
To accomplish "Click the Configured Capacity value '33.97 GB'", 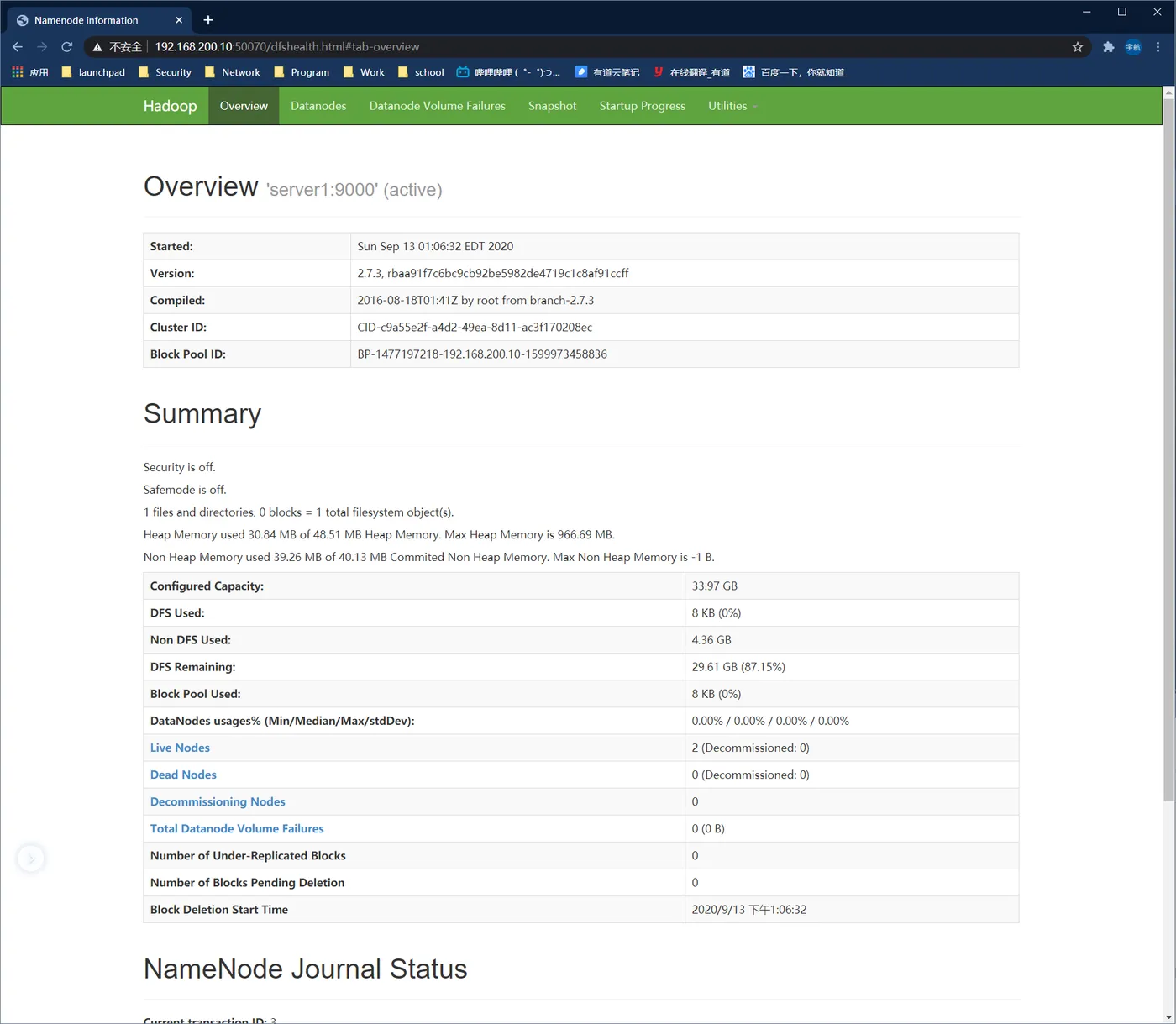I will [x=715, y=586].
